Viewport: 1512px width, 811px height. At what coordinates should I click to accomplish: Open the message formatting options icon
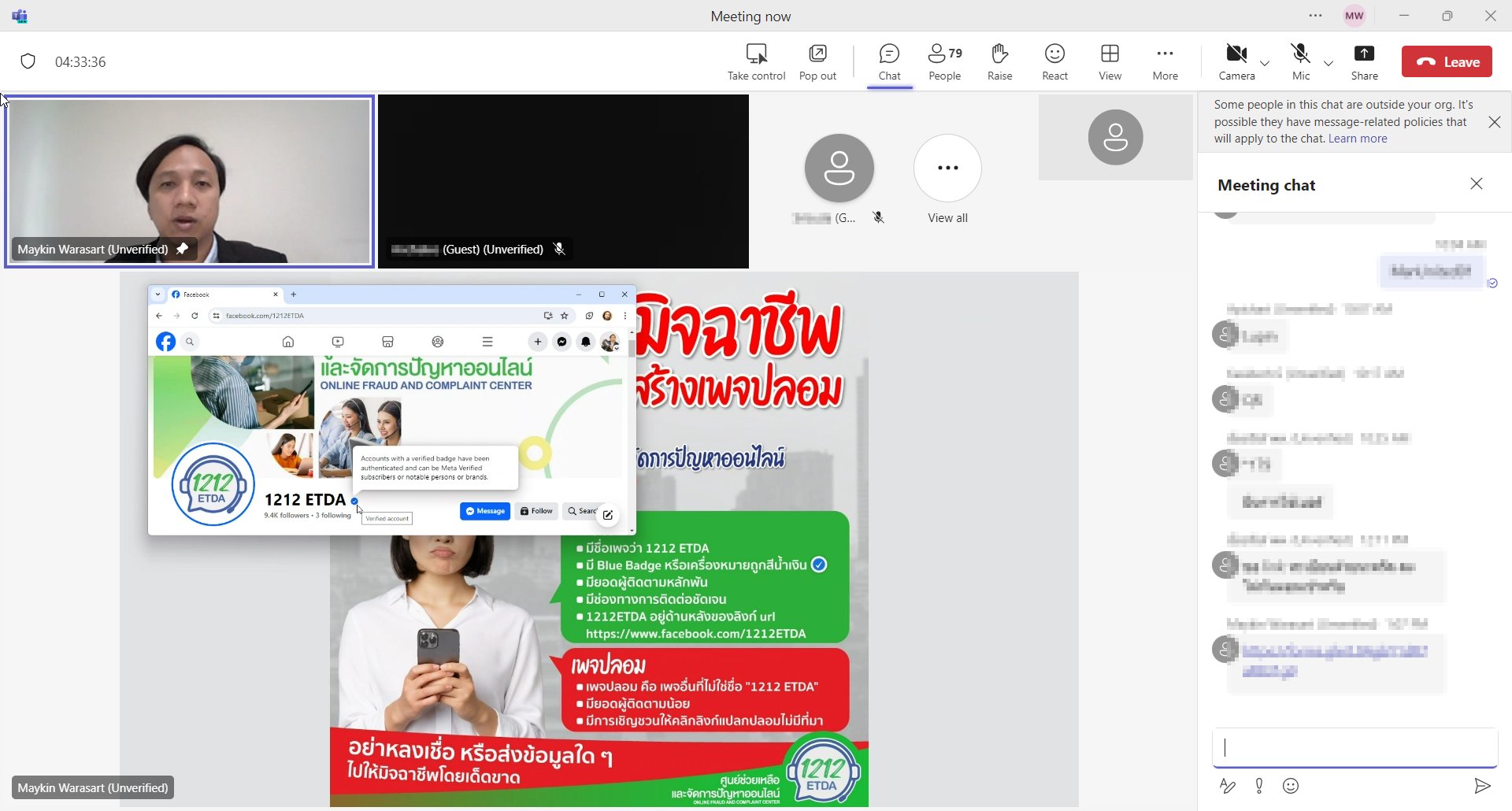[1227, 786]
